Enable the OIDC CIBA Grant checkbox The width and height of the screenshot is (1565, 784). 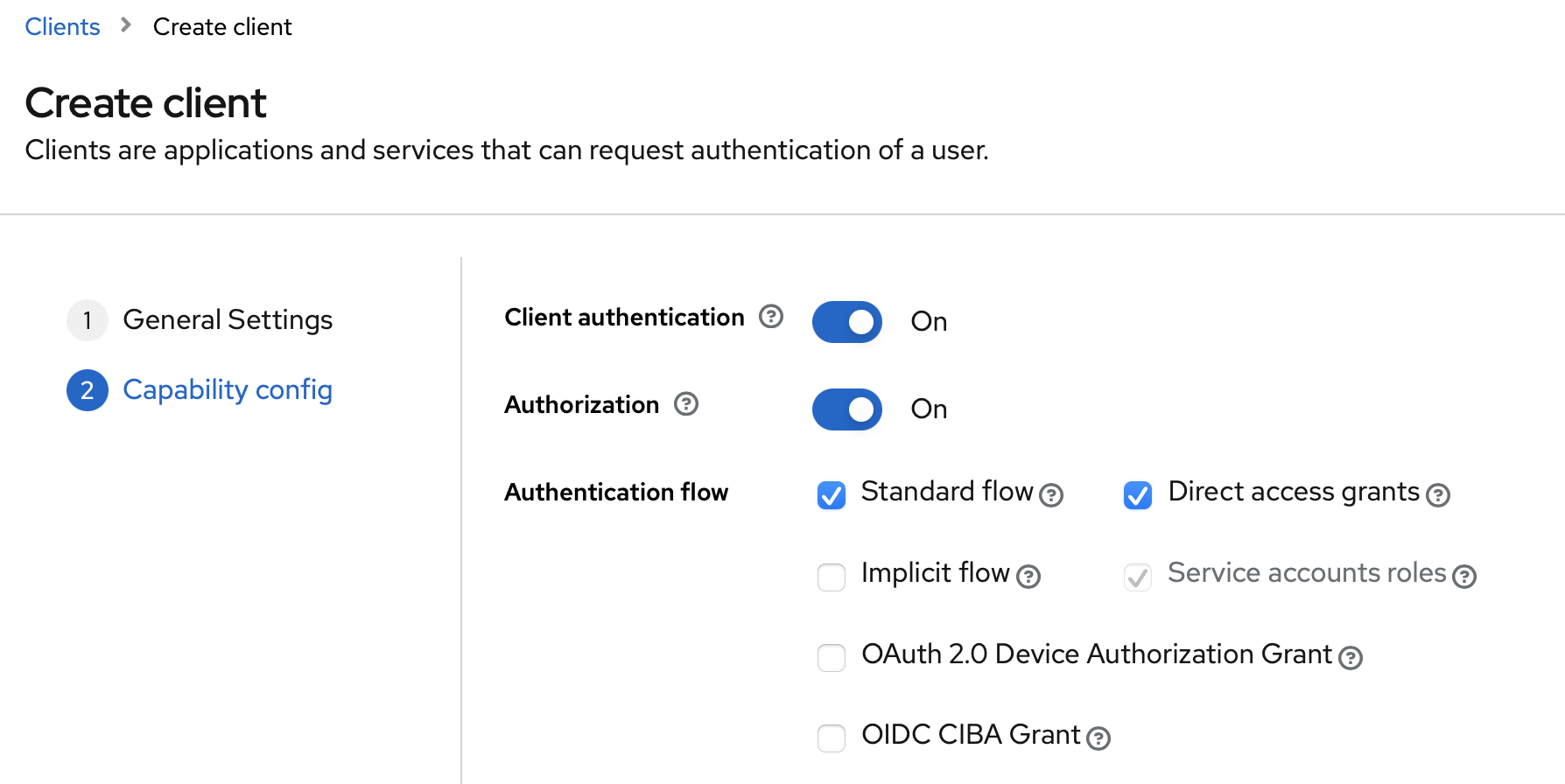832,738
